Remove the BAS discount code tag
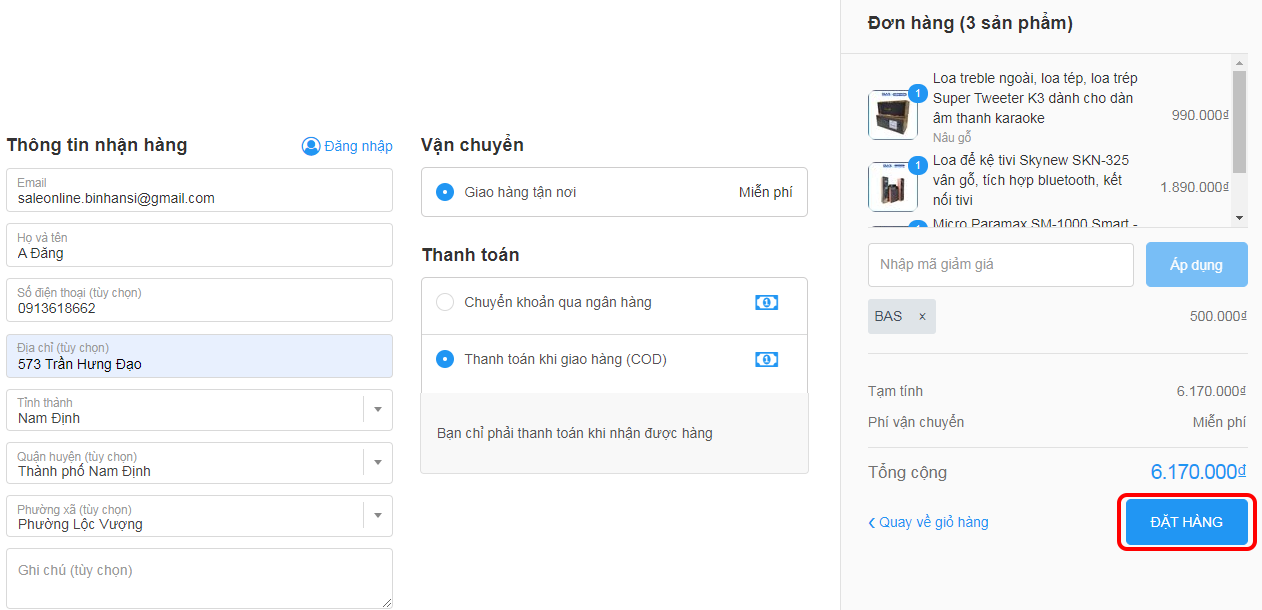Image resolution: width=1262 pixels, height=610 pixels. [x=922, y=317]
